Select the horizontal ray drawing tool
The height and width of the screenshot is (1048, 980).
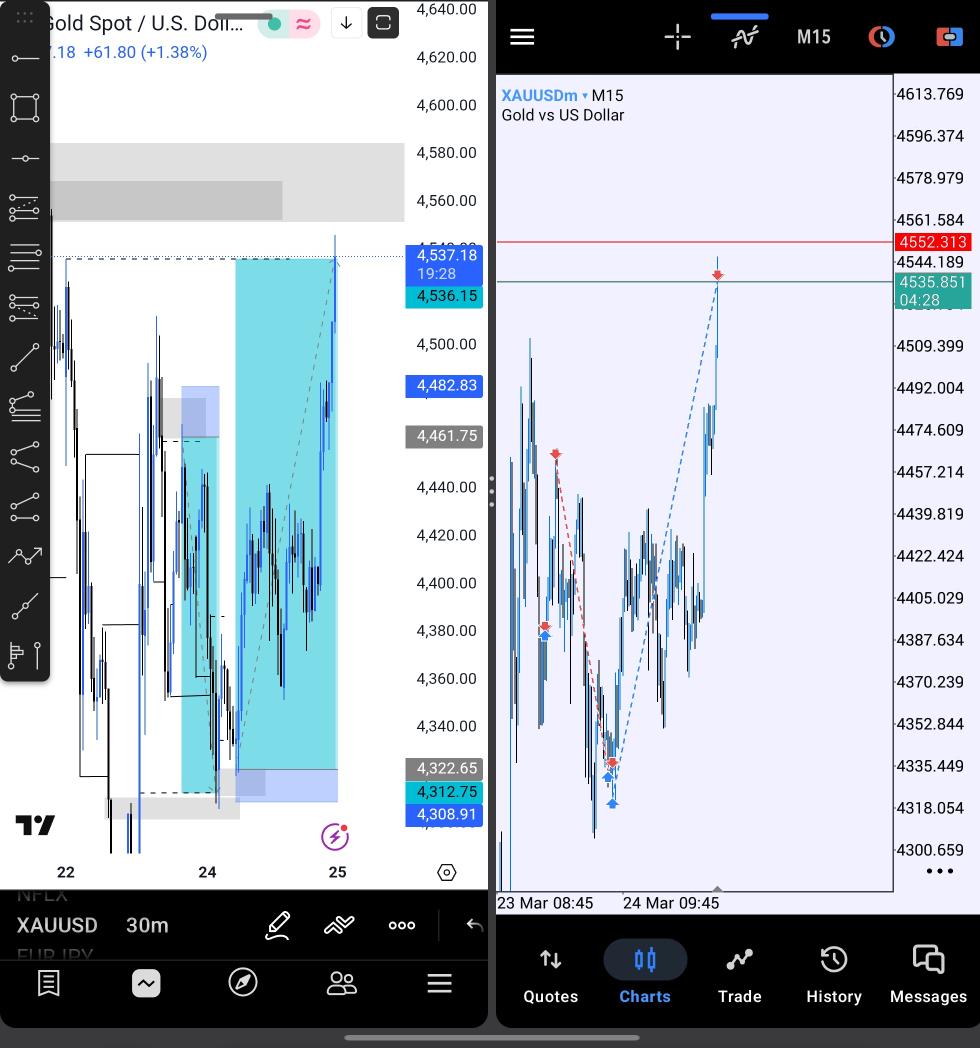(25, 59)
